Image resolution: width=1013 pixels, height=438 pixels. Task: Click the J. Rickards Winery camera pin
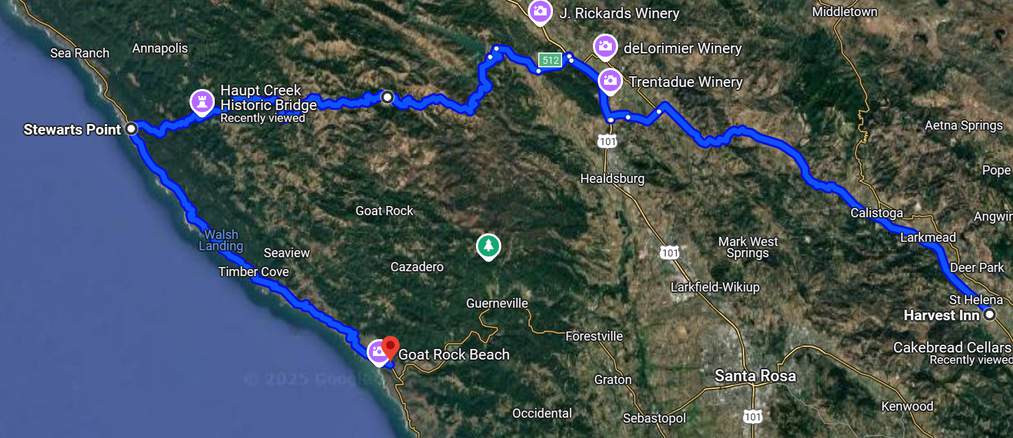click(x=539, y=11)
